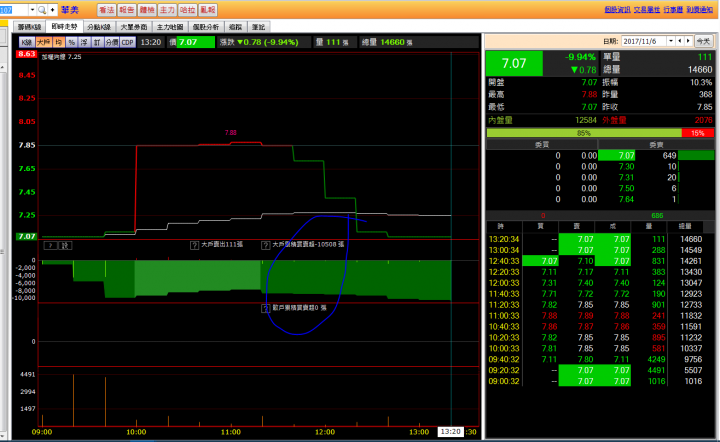This screenshot has width=720, height=442.
Task: Click help icon next to 大戶累積買賣超-10508
Action: tap(265, 246)
